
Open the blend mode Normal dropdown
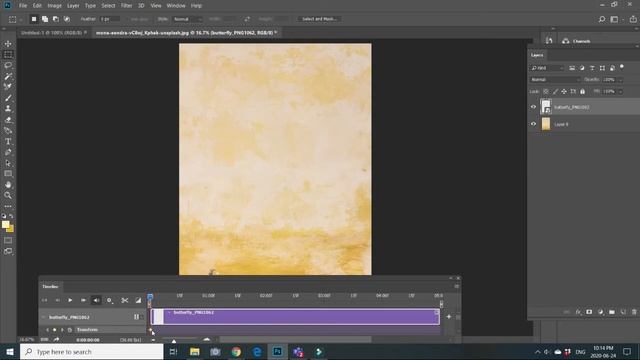pos(555,80)
